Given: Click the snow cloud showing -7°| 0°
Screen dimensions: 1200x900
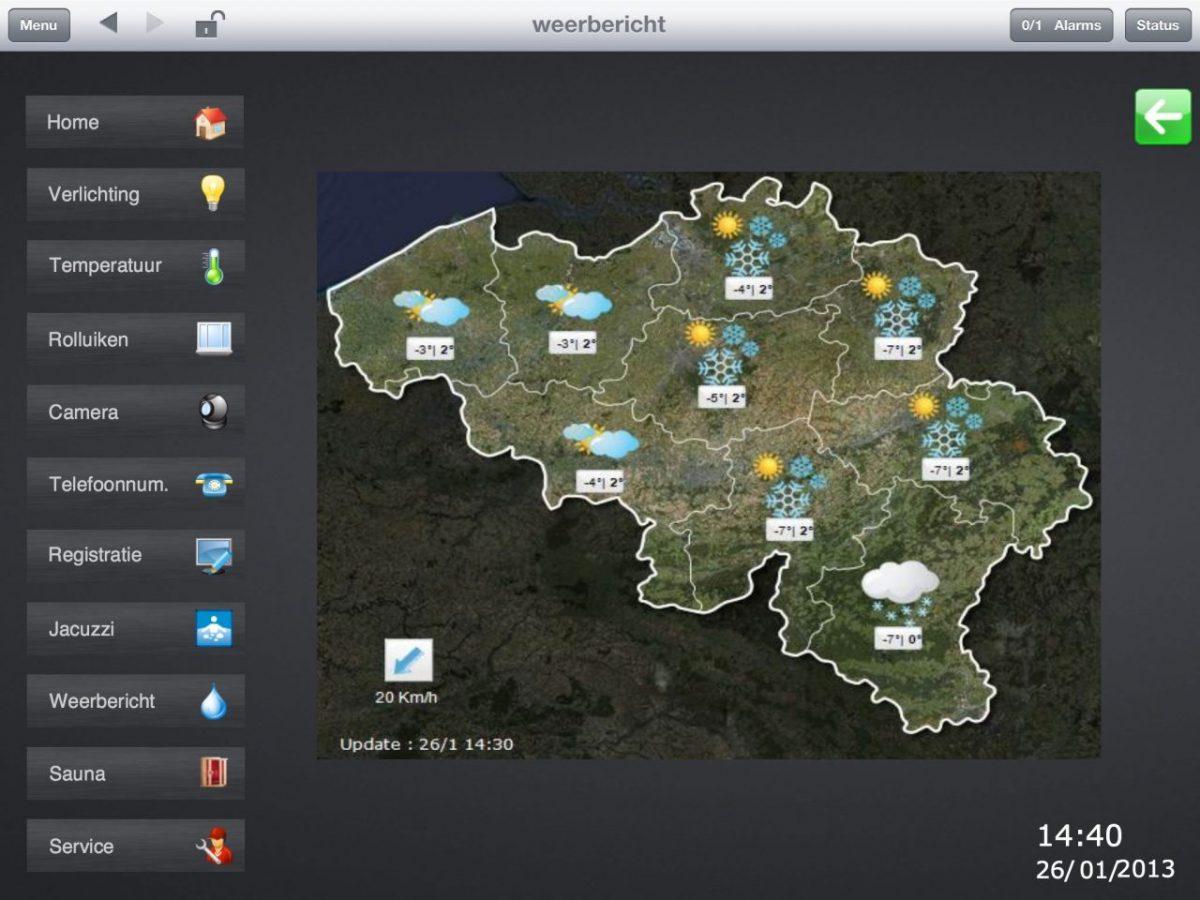Looking at the screenshot, I should (x=900, y=590).
